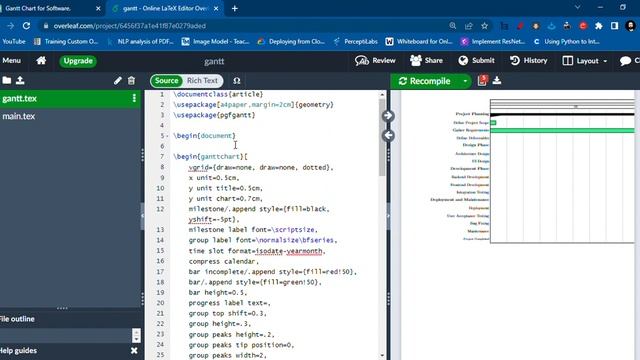Open the Image Model - Teac... bookmark
Screen dimensions: 640x360
(216, 41)
